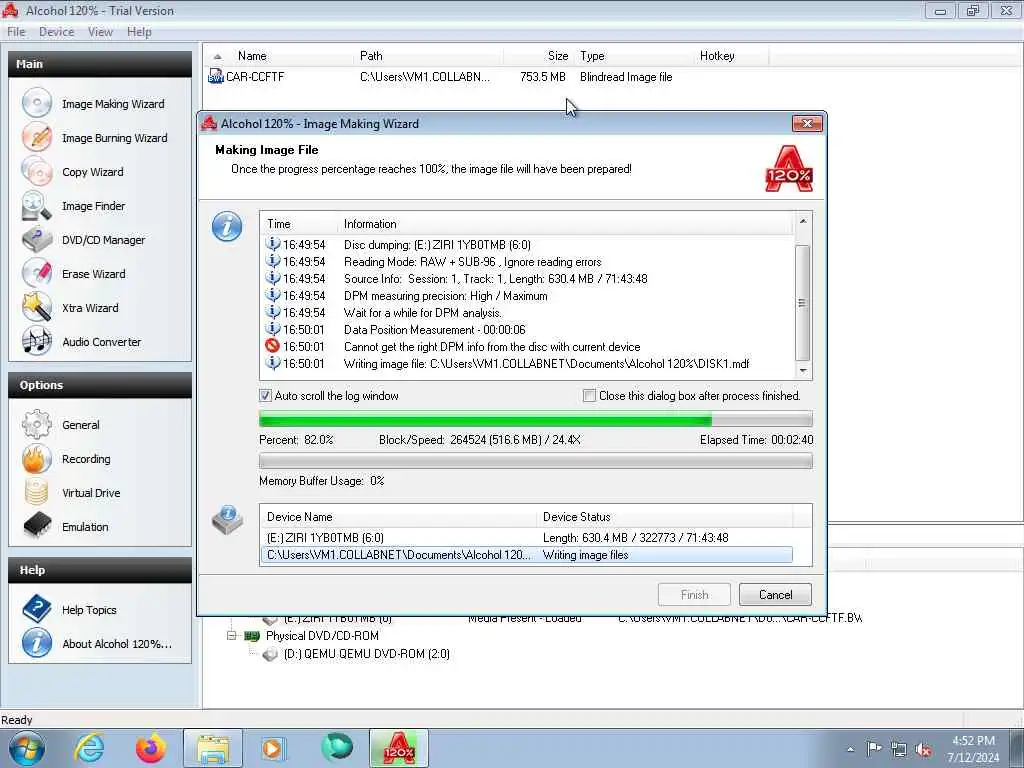Click the Finish button
Screen dimensions: 1024x768
click(694, 595)
